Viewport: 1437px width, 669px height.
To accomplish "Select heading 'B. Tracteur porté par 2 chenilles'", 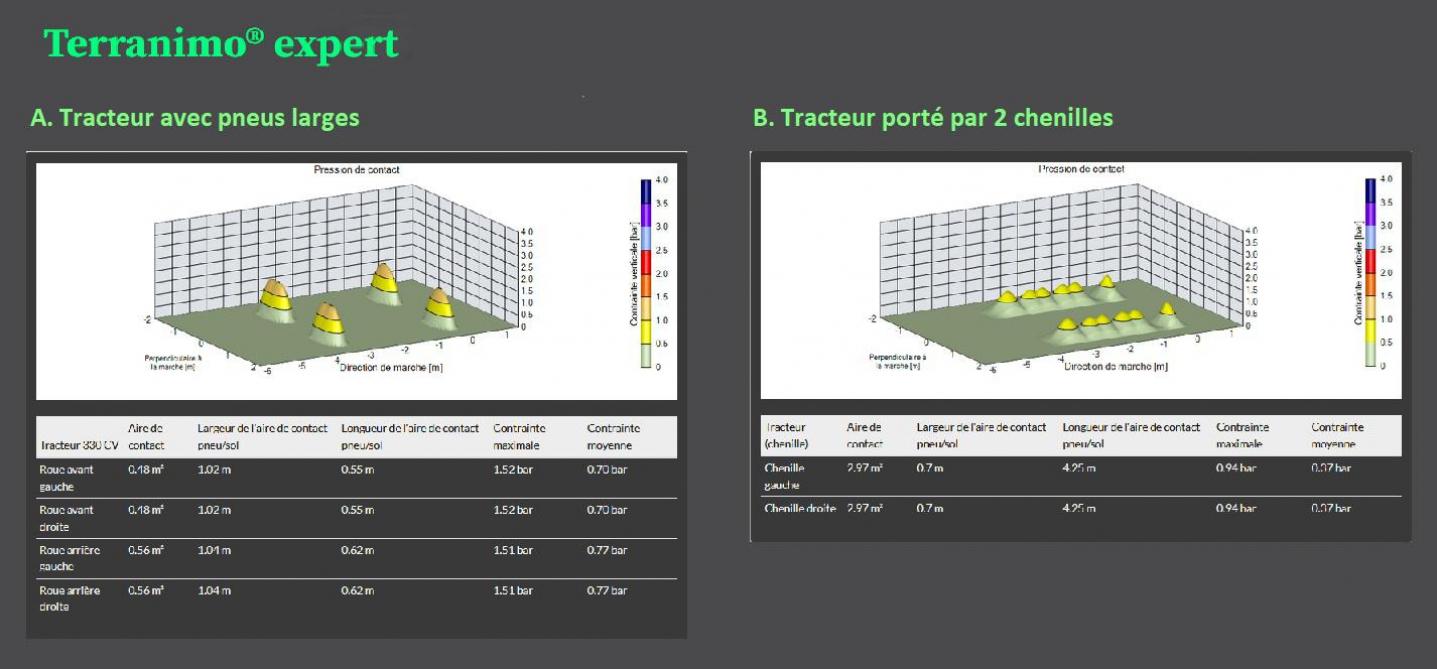I will tap(933, 117).
